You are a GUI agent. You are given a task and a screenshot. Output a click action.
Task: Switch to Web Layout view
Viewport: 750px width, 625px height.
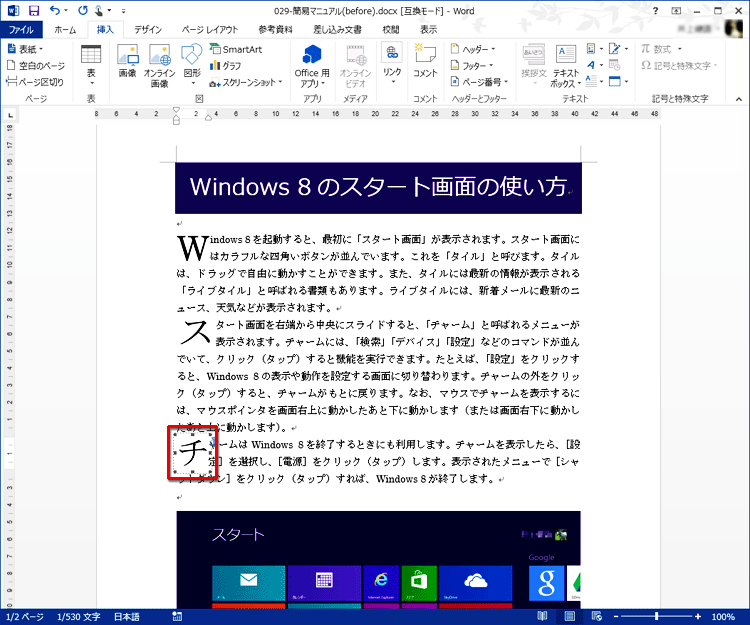point(596,616)
